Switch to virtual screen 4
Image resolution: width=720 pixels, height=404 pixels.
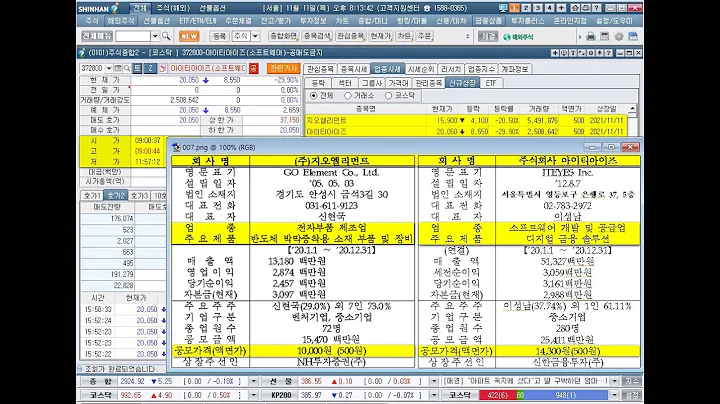pyautogui.click(x=549, y=8)
